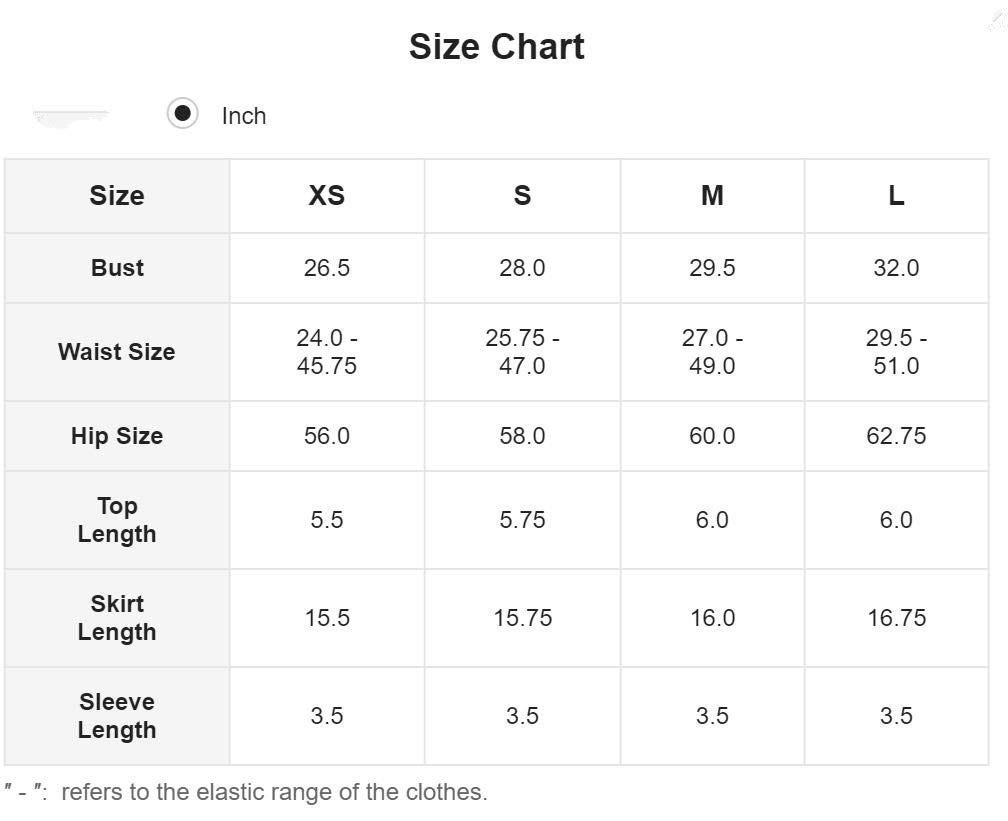Image resolution: width=1008 pixels, height=821 pixels.
Task: Click the Bust row label
Action: 117,268
